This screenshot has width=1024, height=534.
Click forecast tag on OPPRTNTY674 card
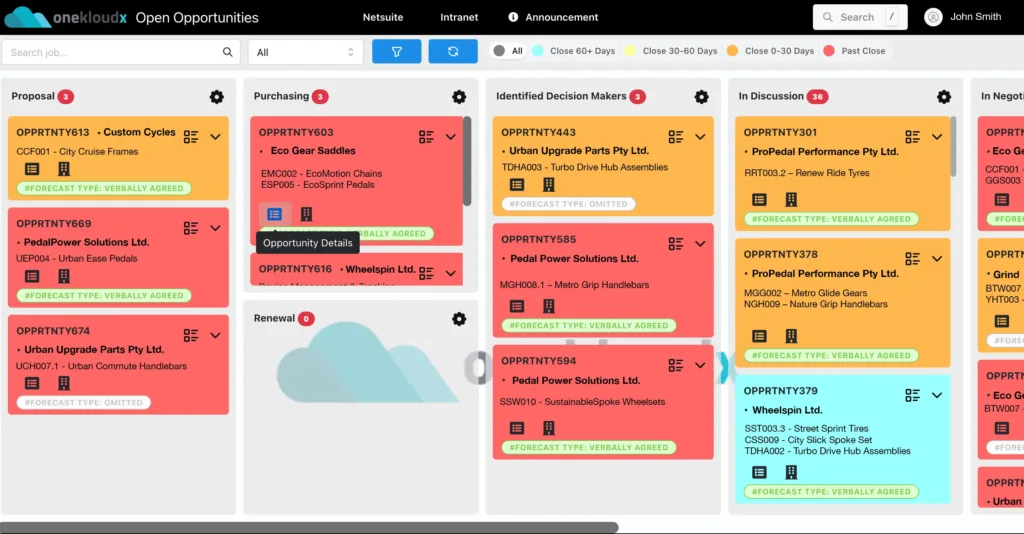coord(84,403)
